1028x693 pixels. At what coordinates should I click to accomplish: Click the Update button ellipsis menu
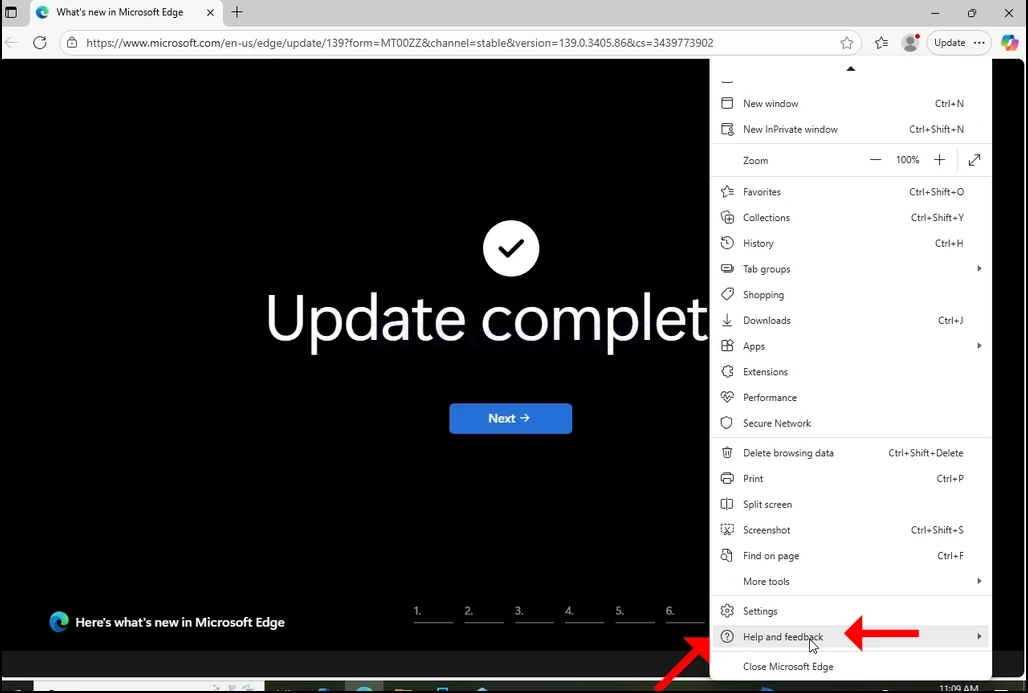click(x=979, y=43)
